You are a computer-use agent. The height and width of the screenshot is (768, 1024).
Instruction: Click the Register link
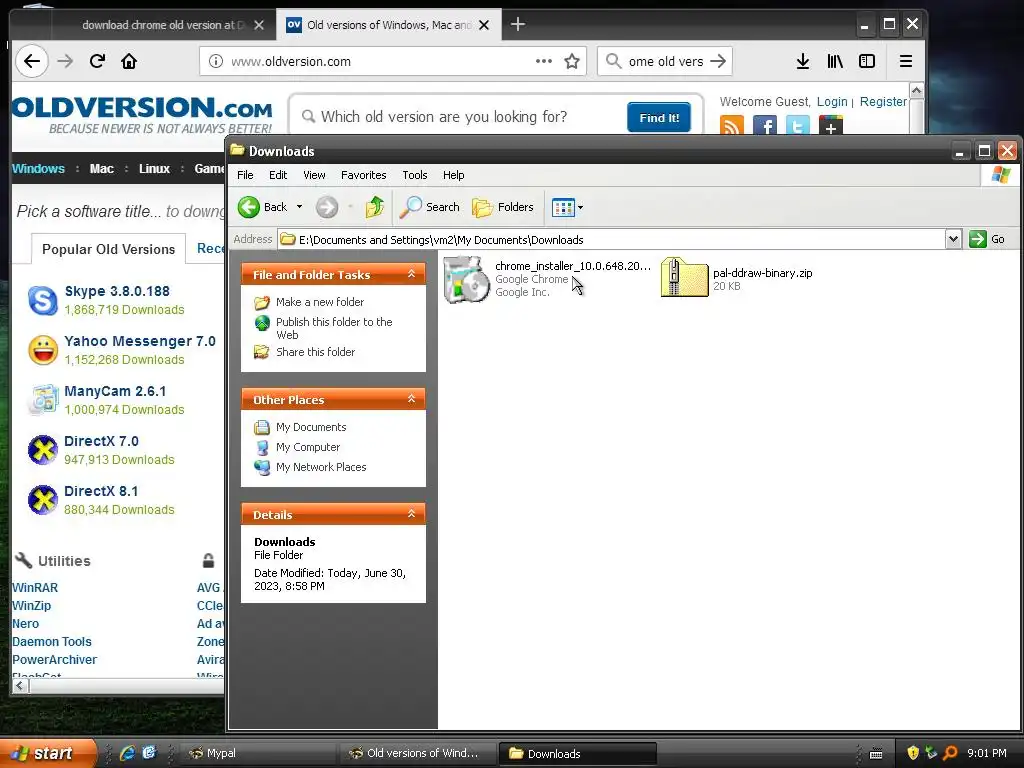click(x=883, y=102)
